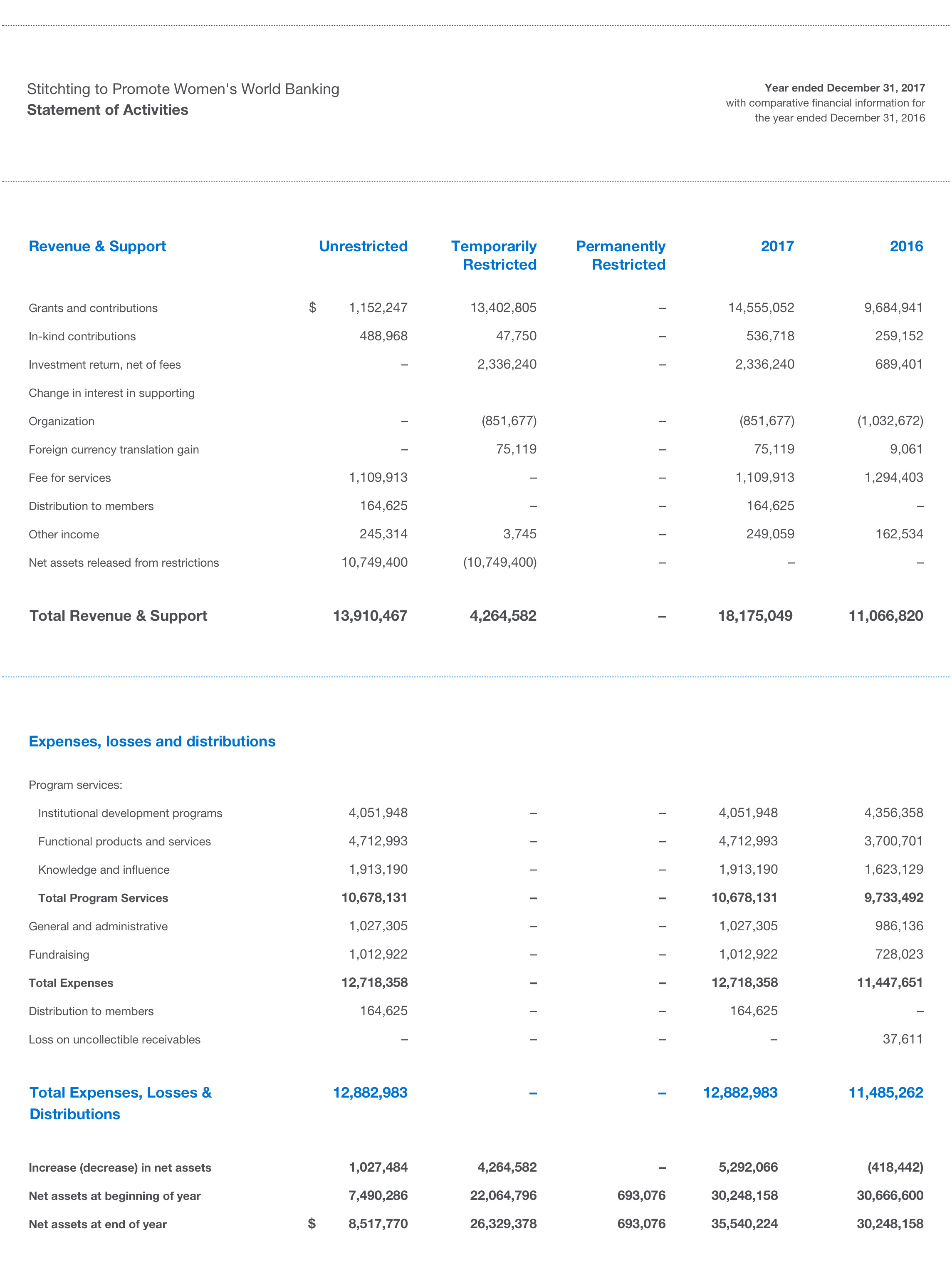Click Investment return, net of fees label

[104, 364]
